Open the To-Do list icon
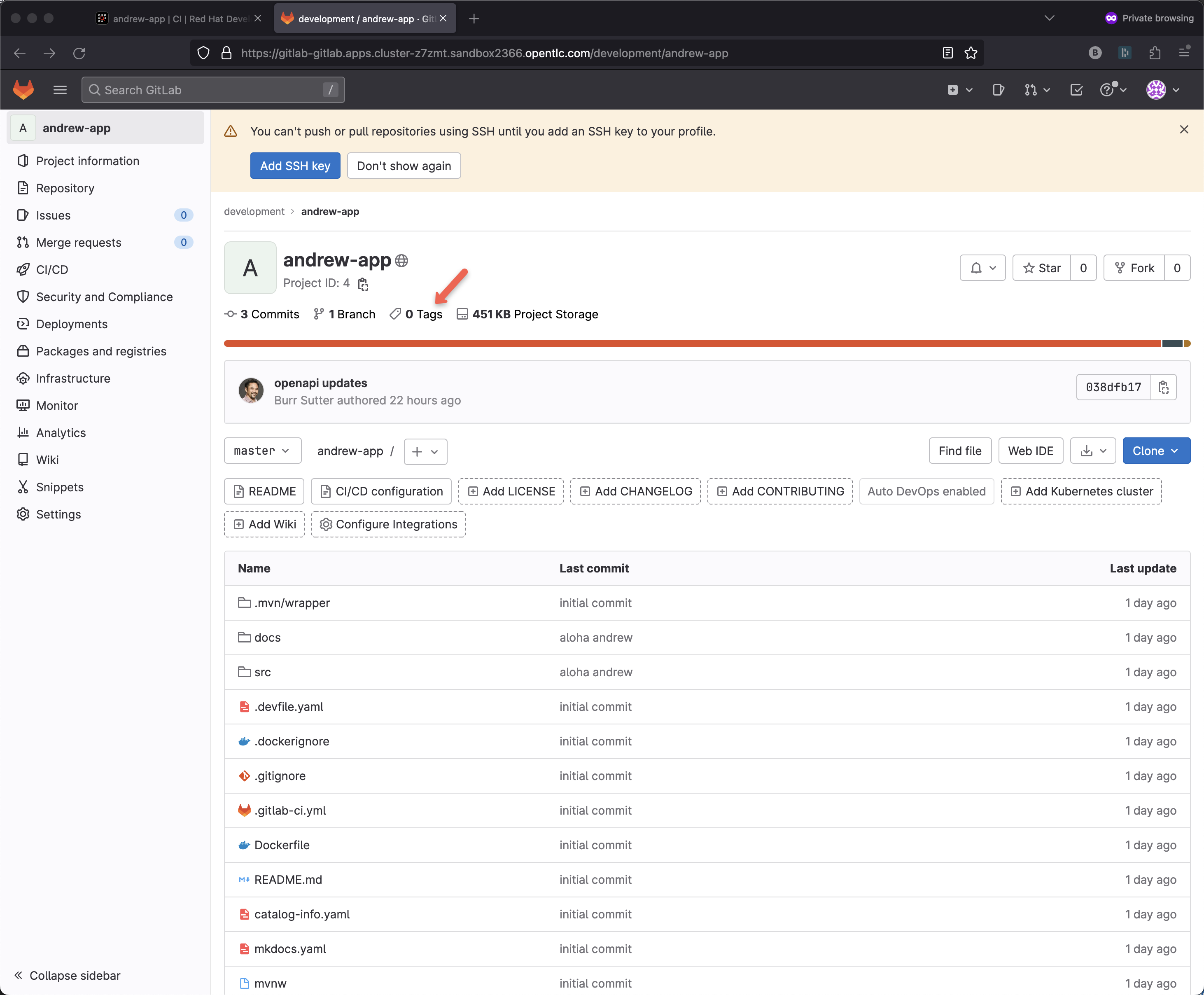This screenshot has height=995, width=1204. 1076,90
